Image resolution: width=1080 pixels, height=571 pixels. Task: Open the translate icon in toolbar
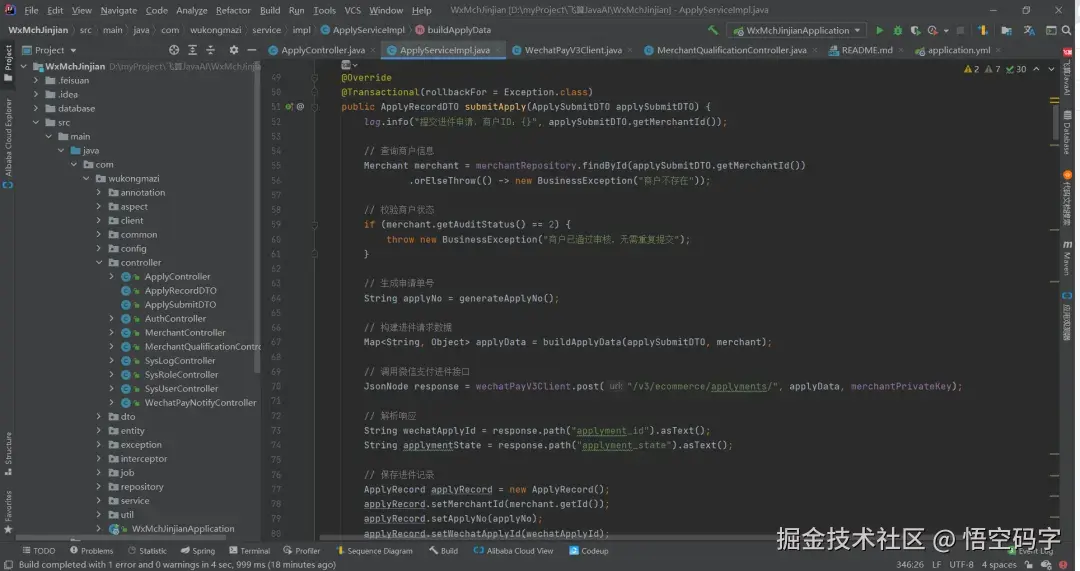tap(1029, 30)
